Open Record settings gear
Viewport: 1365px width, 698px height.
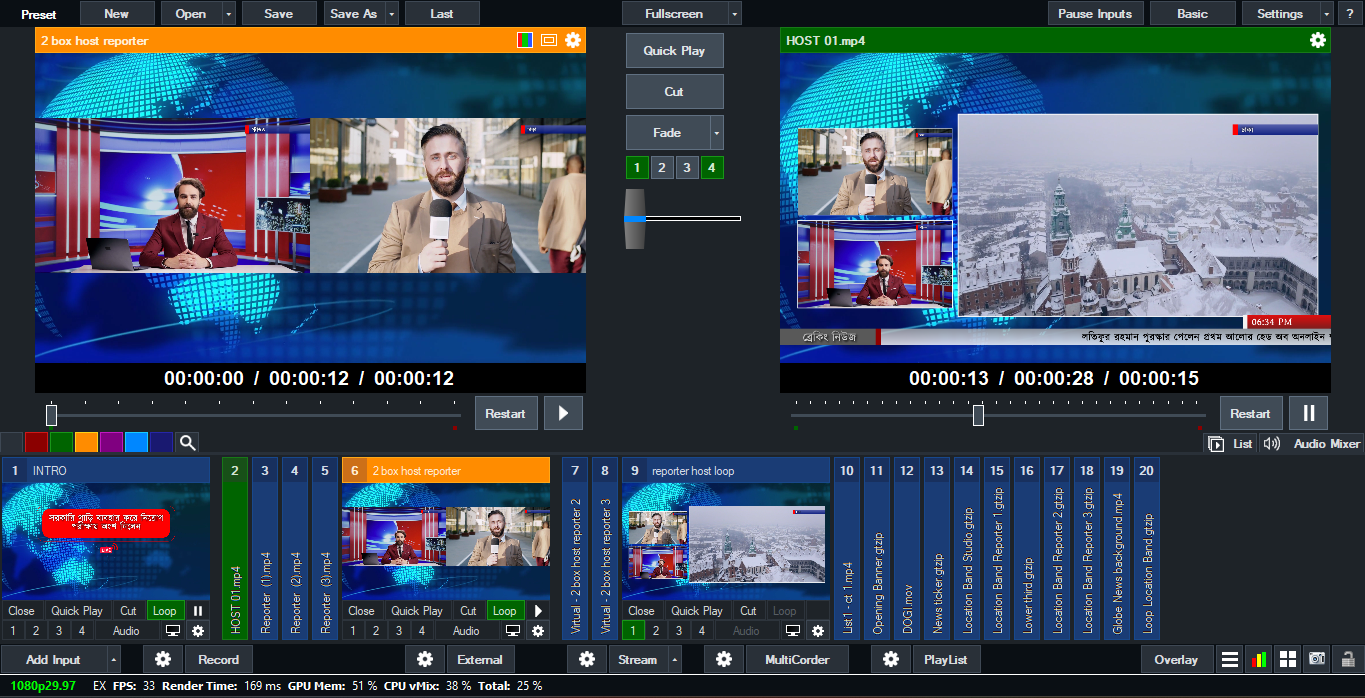coord(163,659)
